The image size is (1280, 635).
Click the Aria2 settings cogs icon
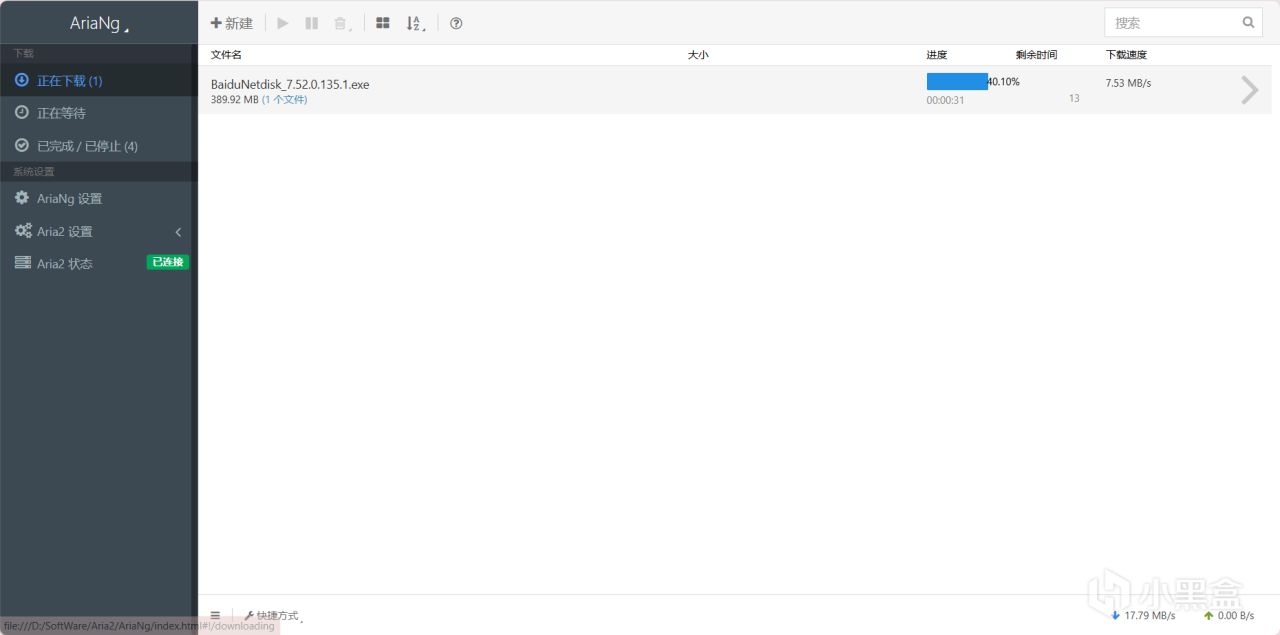tap(23, 231)
